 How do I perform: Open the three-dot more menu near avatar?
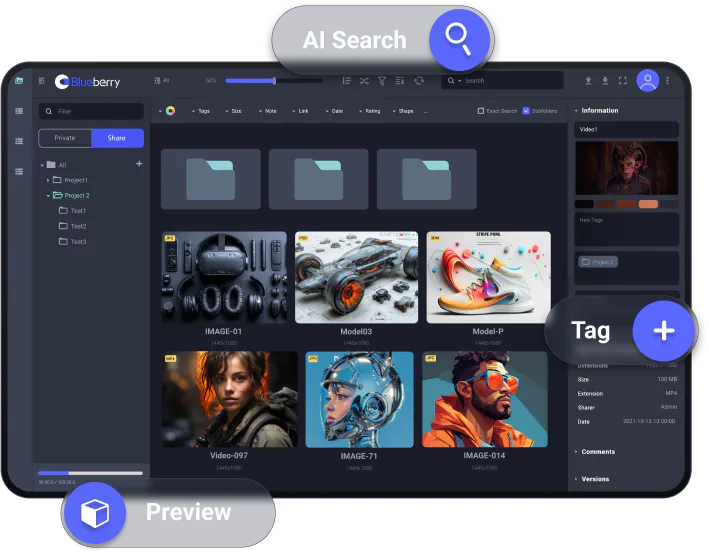(667, 80)
